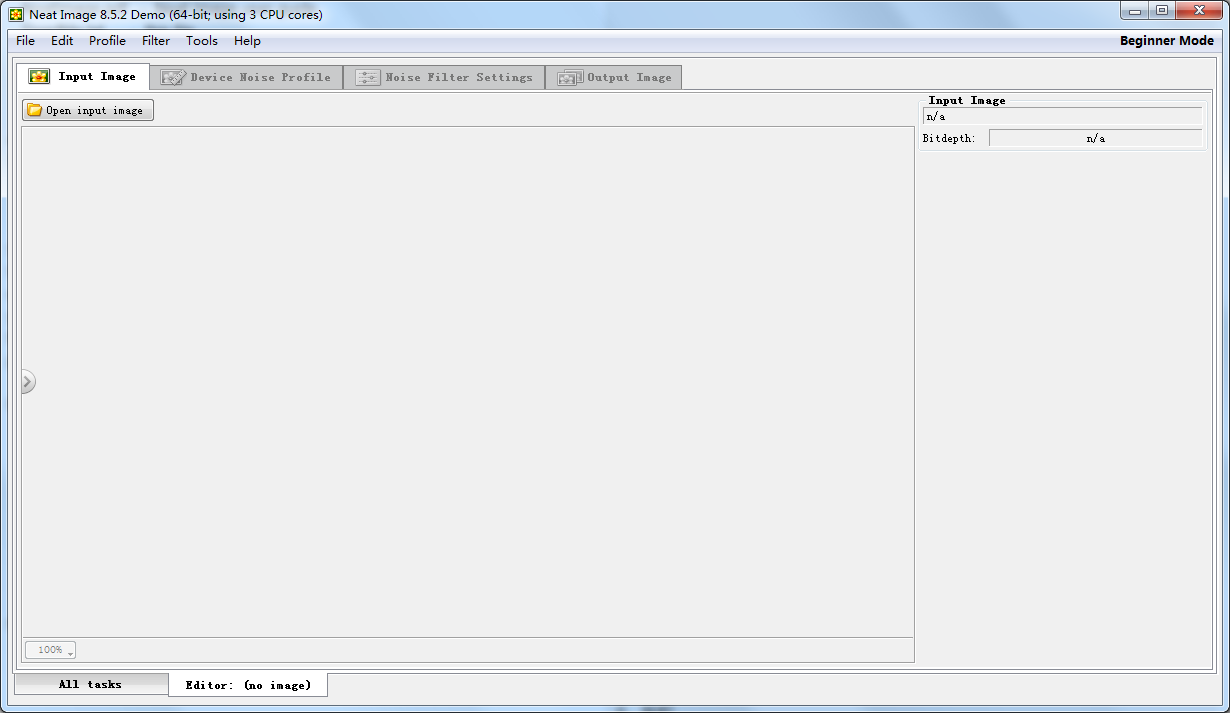Select the Input Image tab

[x=83, y=77]
